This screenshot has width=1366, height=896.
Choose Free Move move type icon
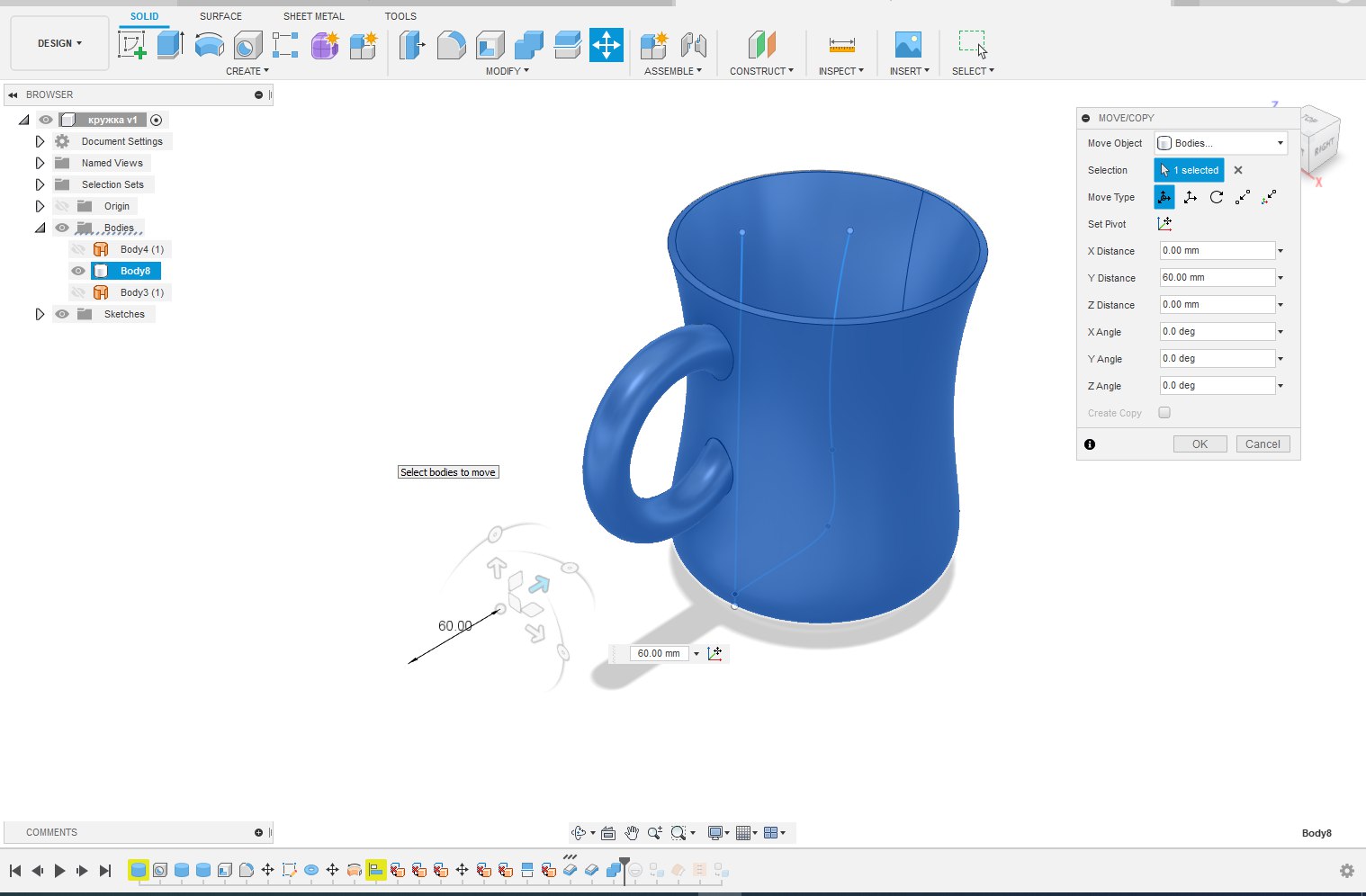[x=1164, y=197]
